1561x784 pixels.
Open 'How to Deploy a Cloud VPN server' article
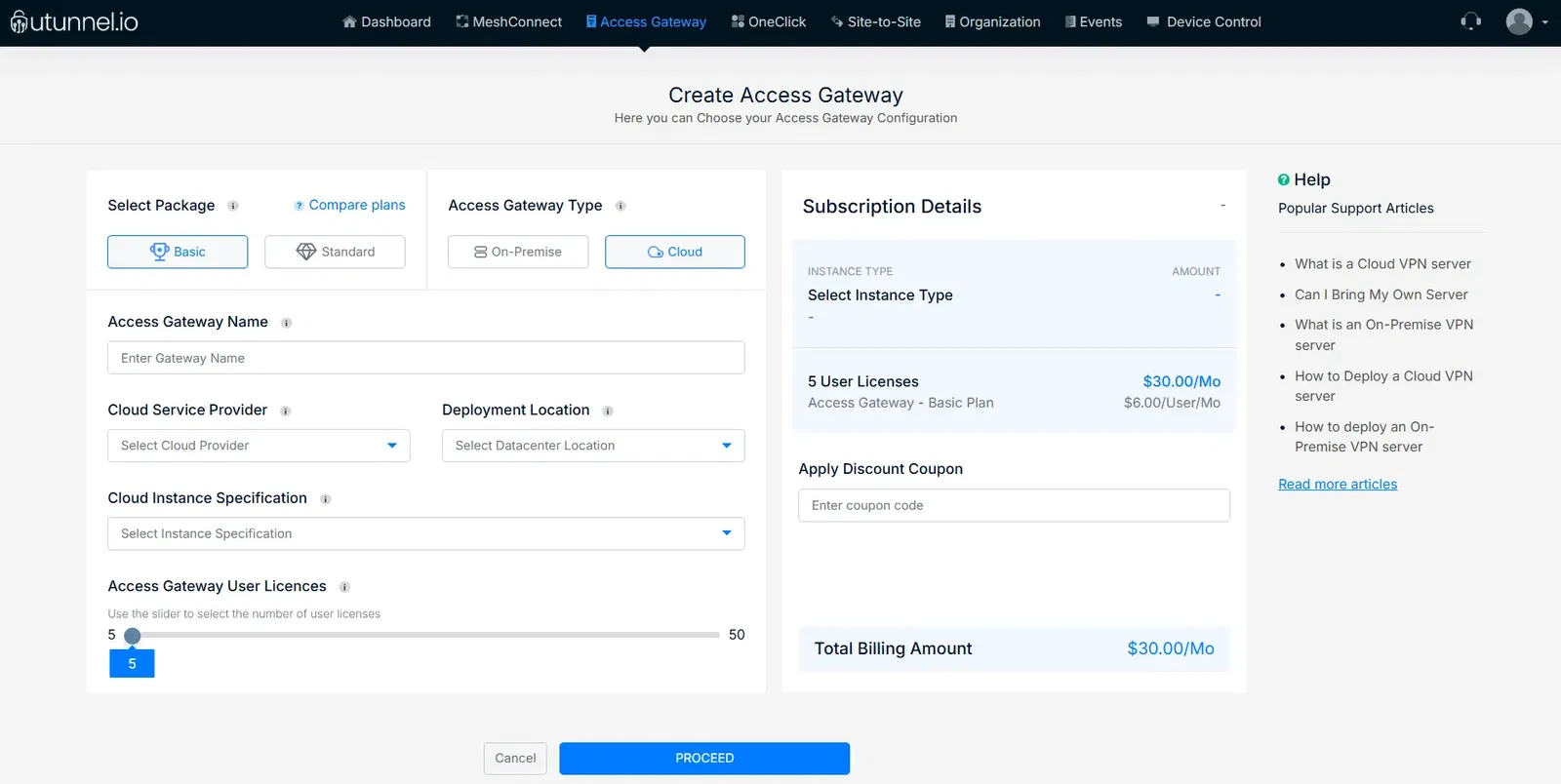1383,386
